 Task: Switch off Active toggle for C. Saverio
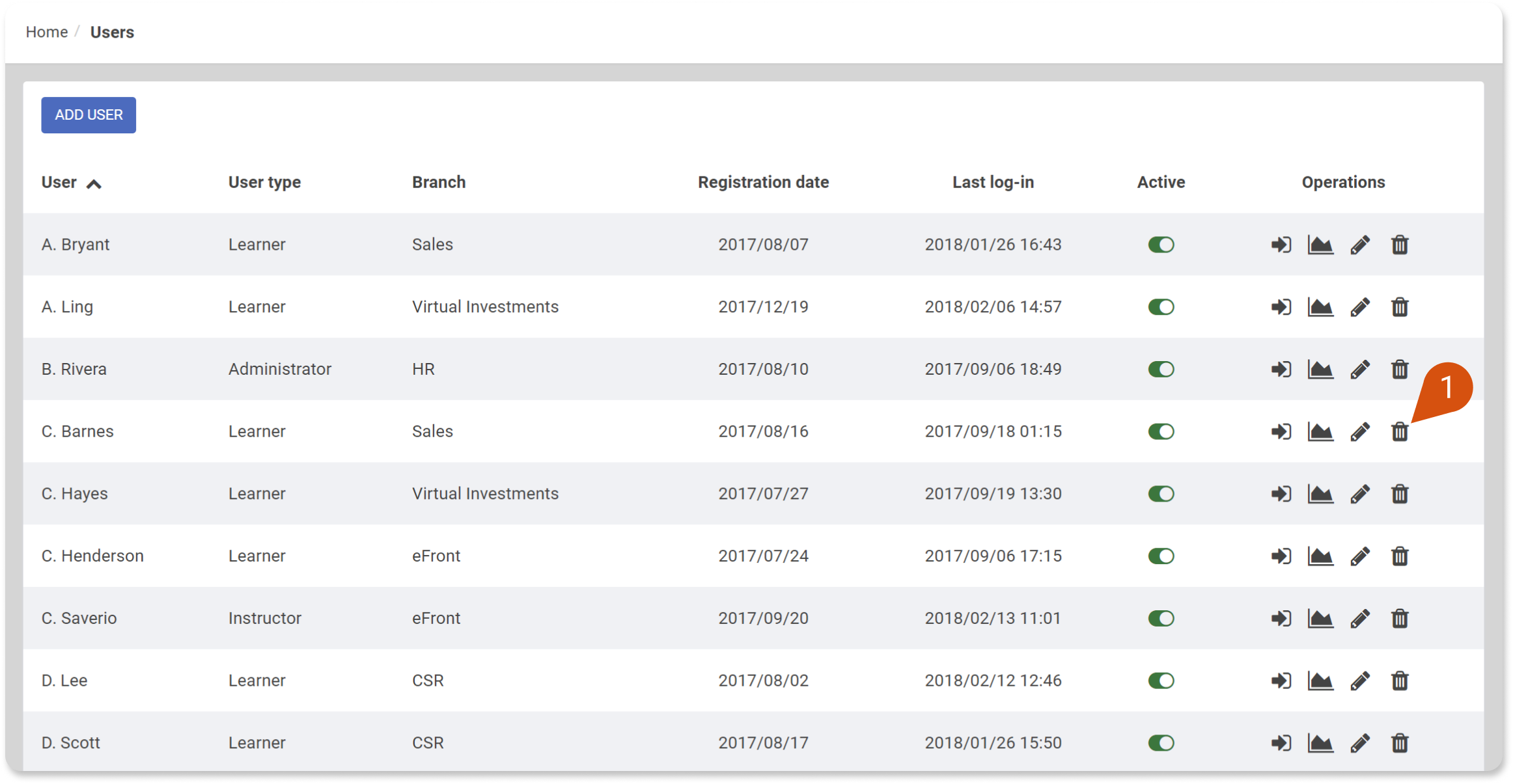coord(1161,618)
